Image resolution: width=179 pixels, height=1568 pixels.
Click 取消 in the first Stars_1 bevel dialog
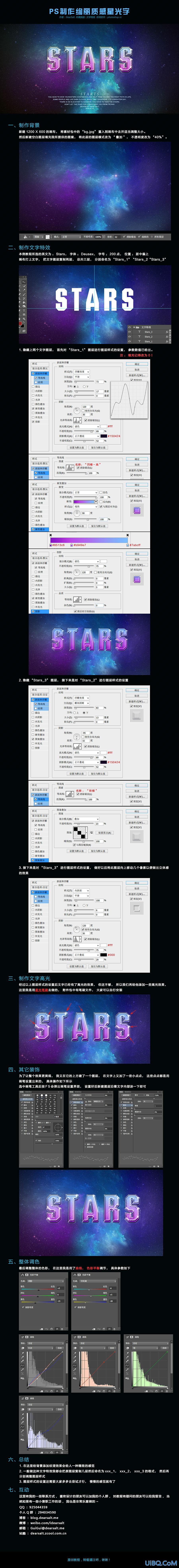coord(137,369)
